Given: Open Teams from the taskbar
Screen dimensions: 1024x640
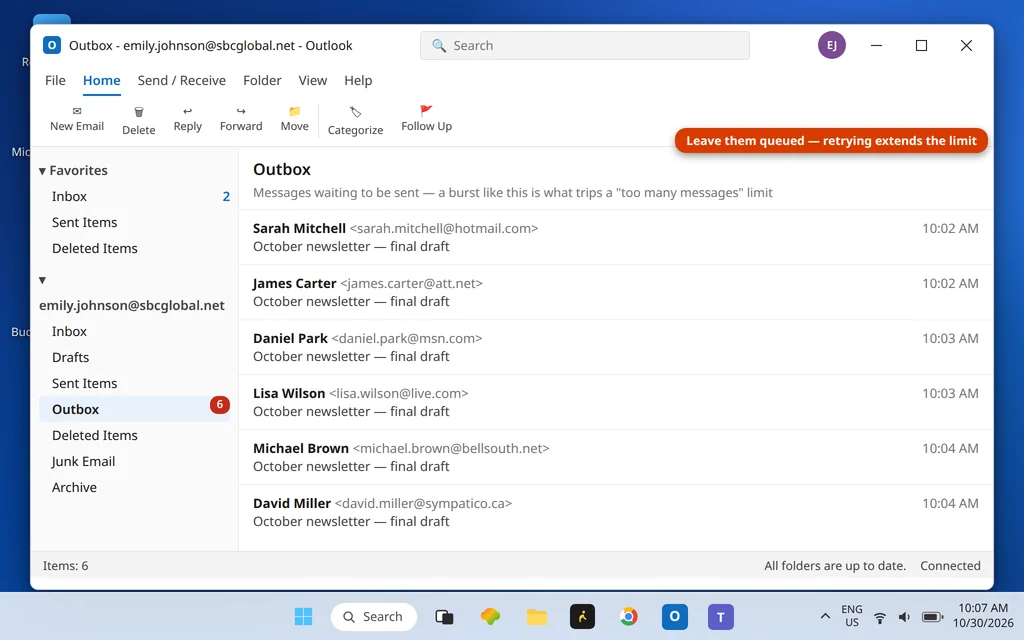Looking at the screenshot, I should click(x=721, y=616).
